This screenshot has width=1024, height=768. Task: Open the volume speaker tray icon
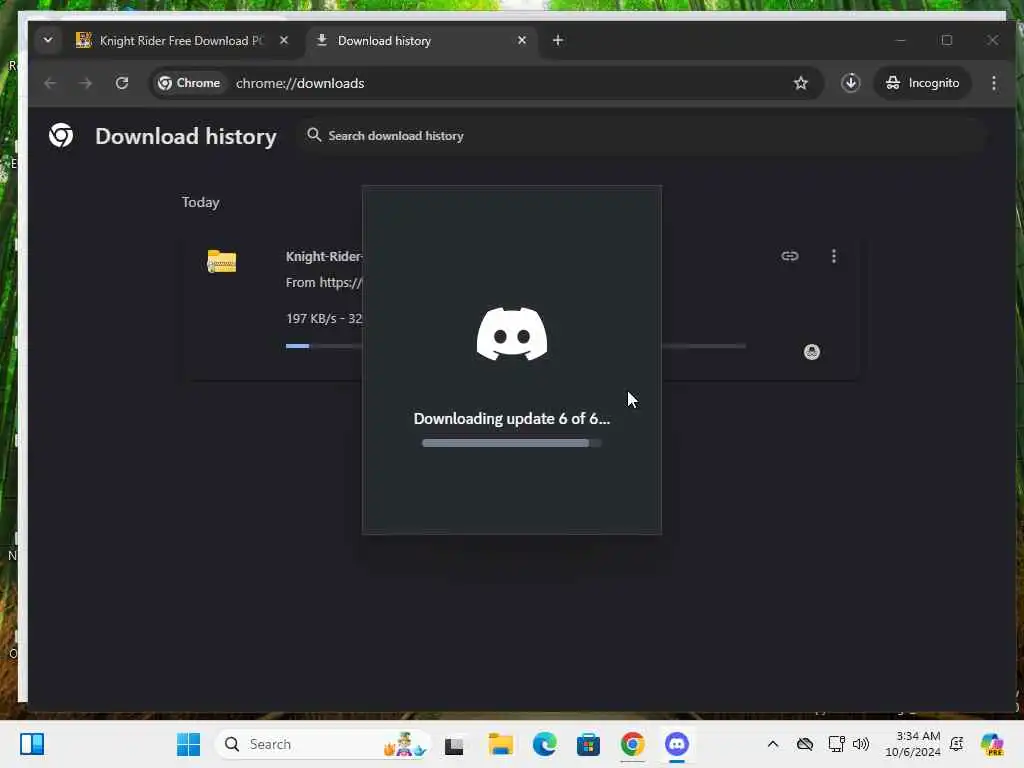tap(861, 744)
